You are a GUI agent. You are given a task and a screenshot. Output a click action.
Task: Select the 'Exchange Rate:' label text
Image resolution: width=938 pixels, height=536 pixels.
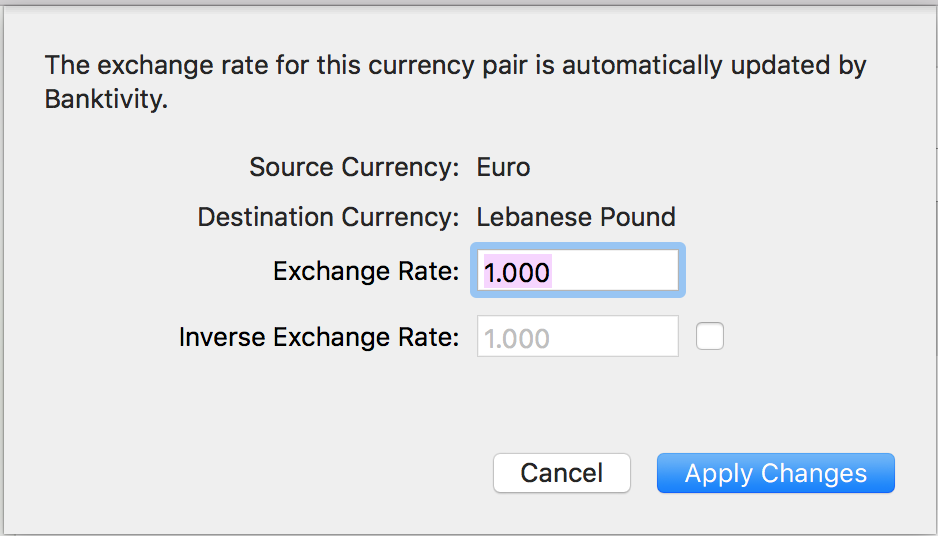[366, 271]
